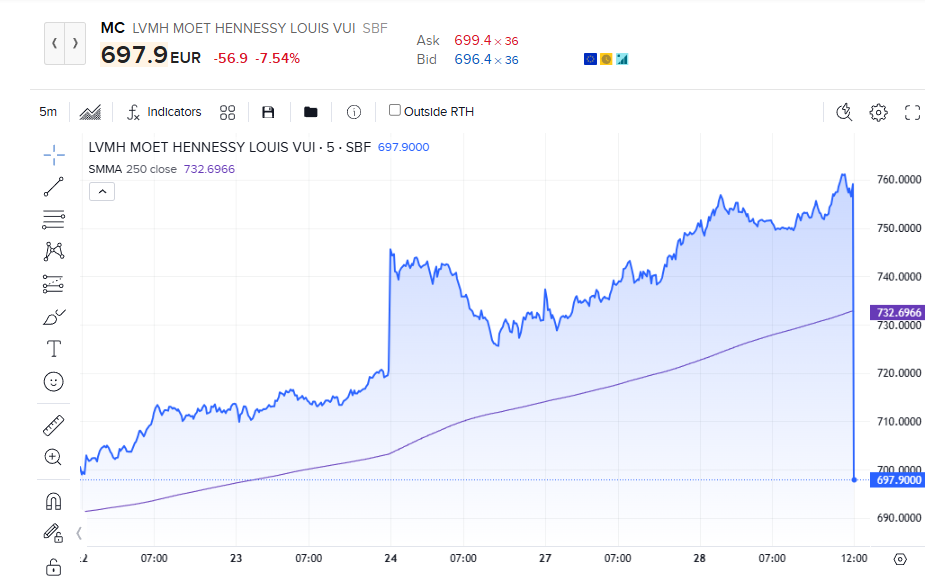Open chart style area selector
The width and height of the screenshot is (925, 577).
pos(90,112)
